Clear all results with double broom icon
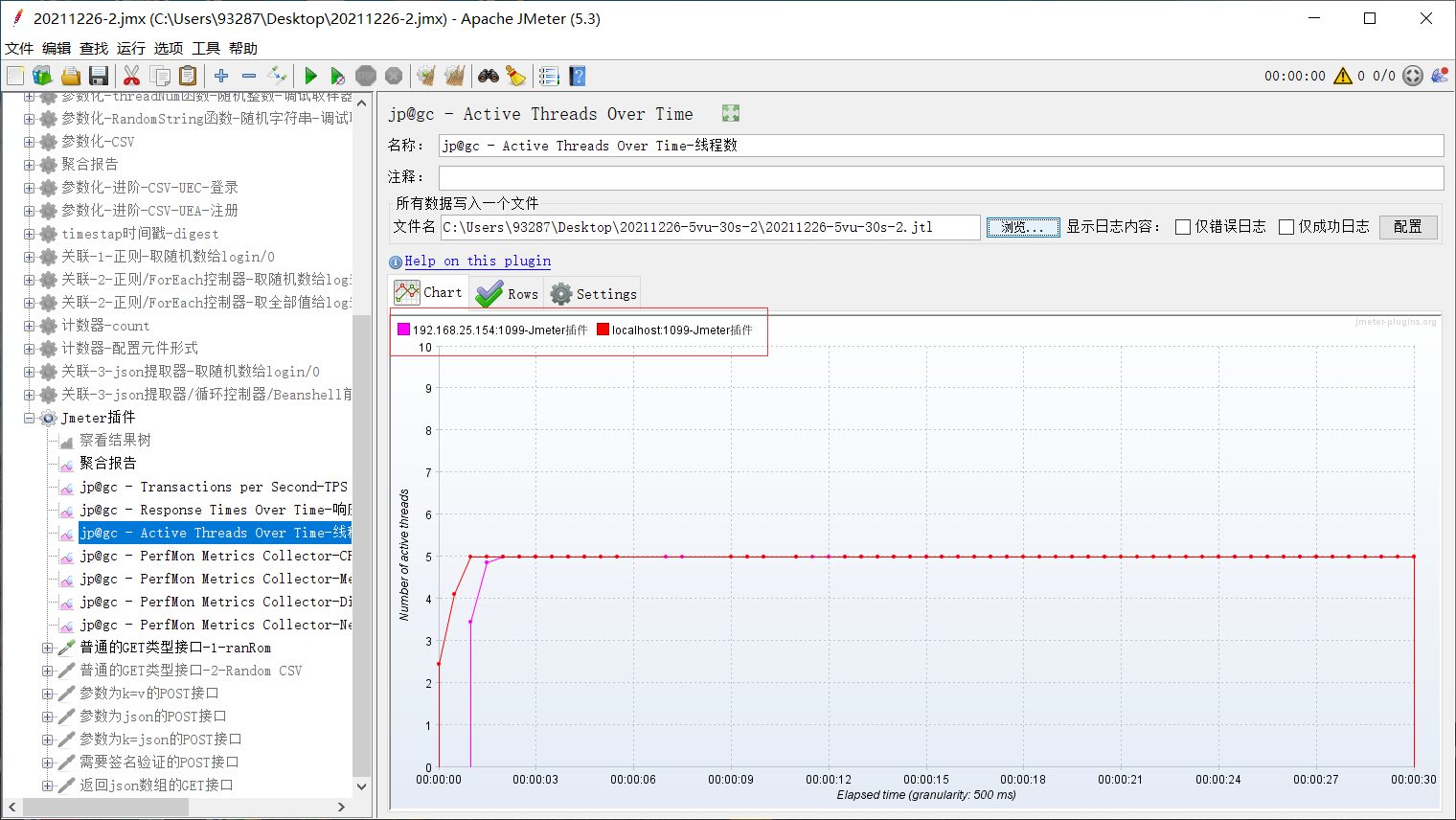 click(x=455, y=76)
